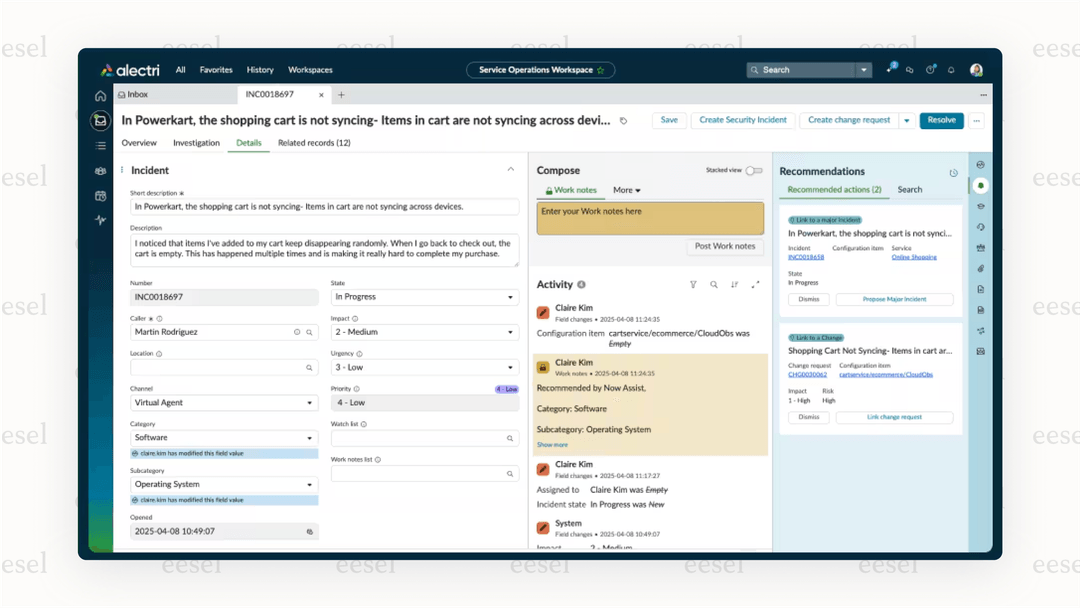1080x608 pixels.
Task: Select the Home icon in the left sidebar
Action: 100,96
